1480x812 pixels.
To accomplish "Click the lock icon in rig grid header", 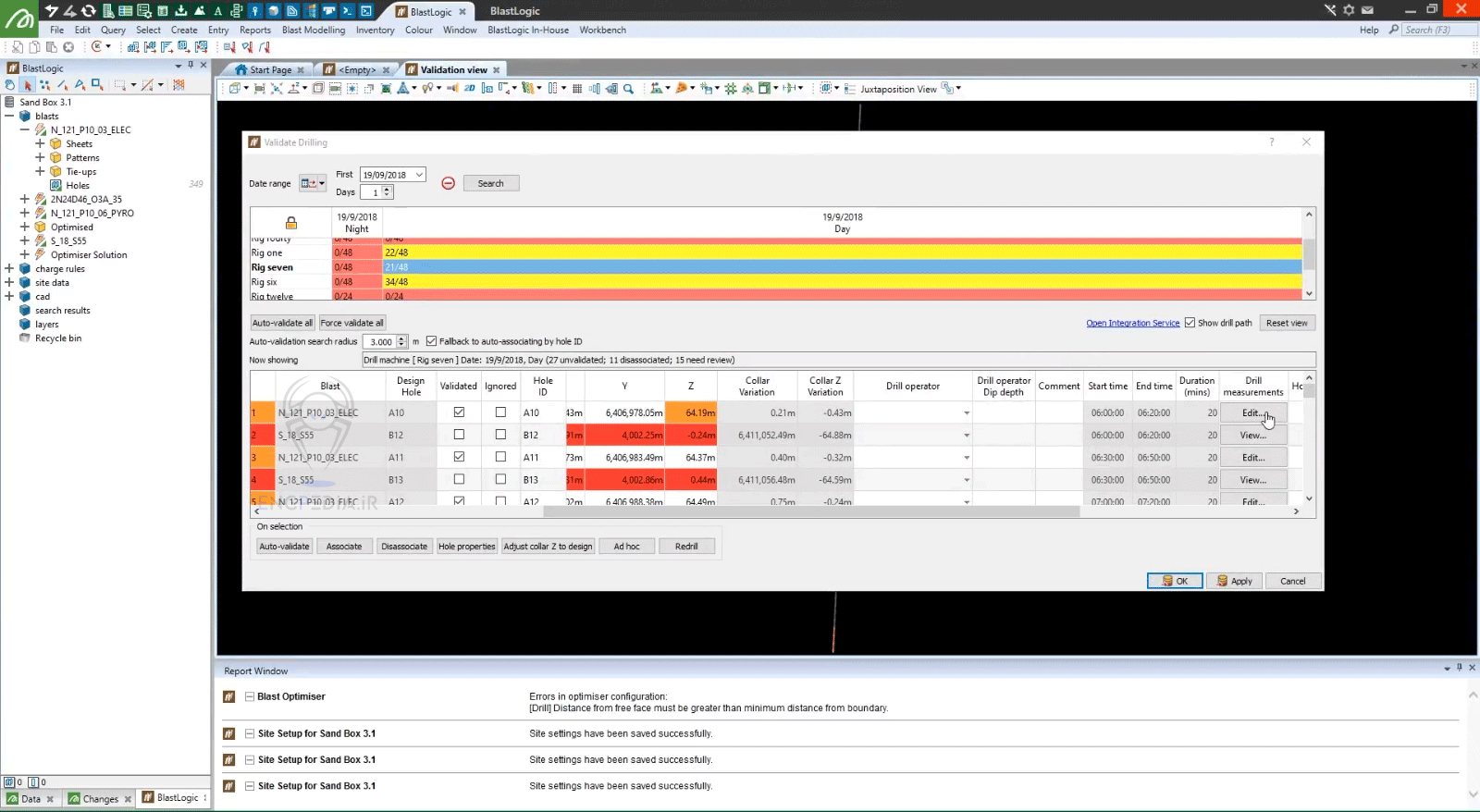I will click(291, 223).
